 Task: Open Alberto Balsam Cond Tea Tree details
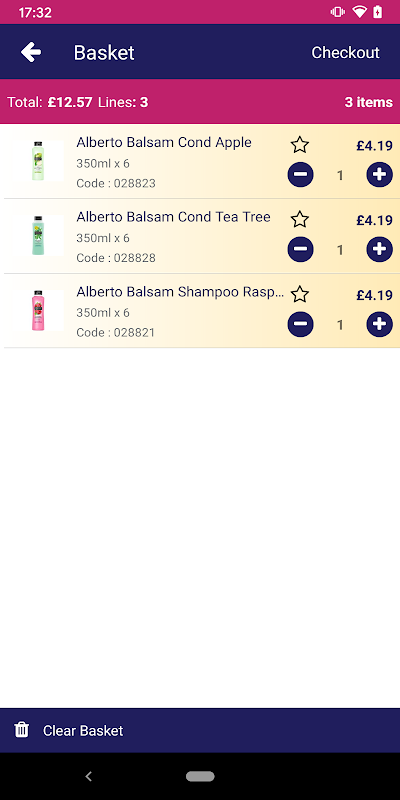173,217
